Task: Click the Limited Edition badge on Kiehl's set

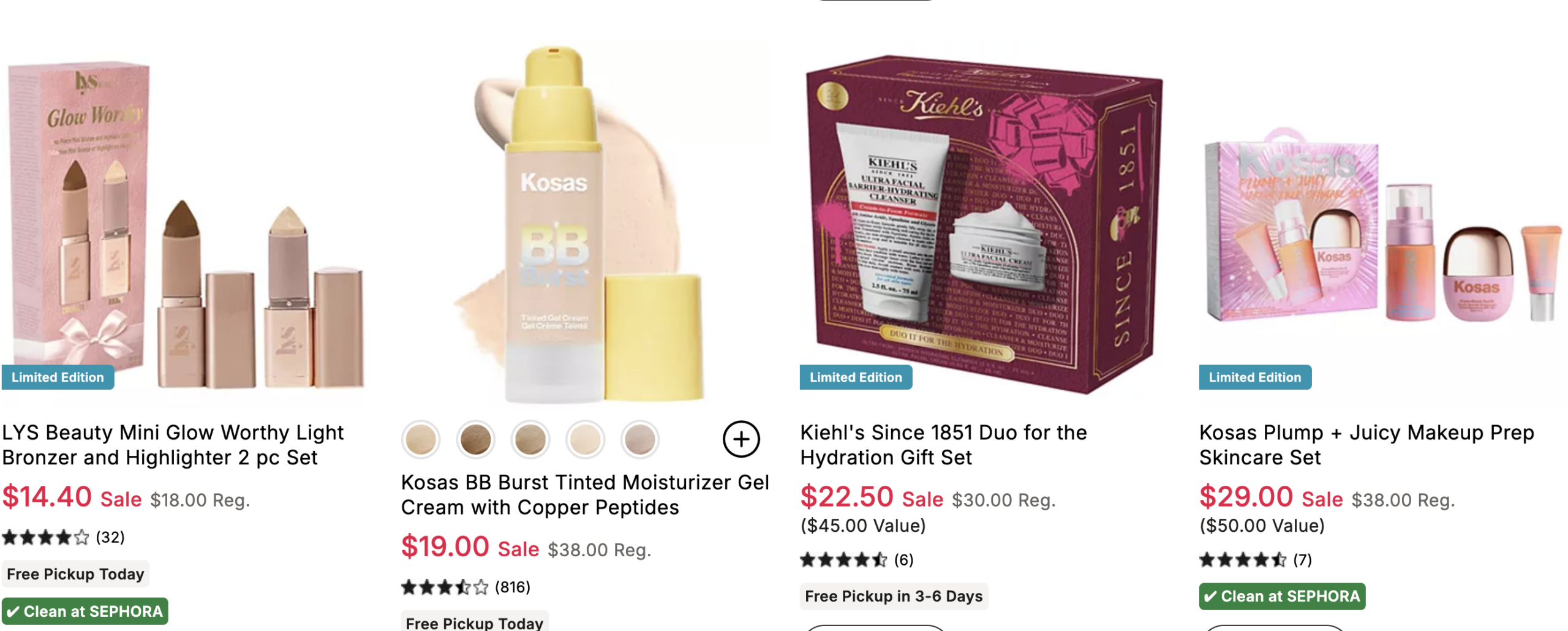Action: [856, 377]
